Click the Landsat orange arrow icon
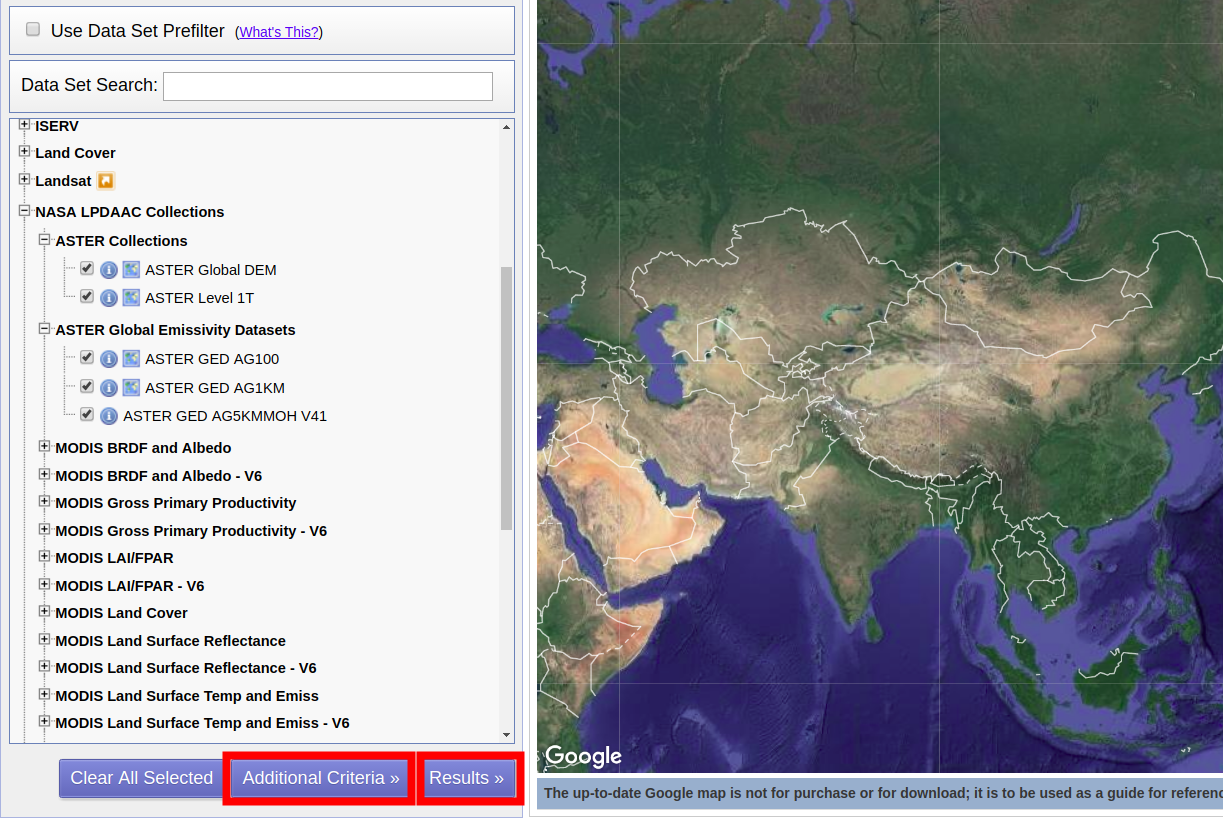The width and height of the screenshot is (1223, 818). pyautogui.click(x=106, y=181)
